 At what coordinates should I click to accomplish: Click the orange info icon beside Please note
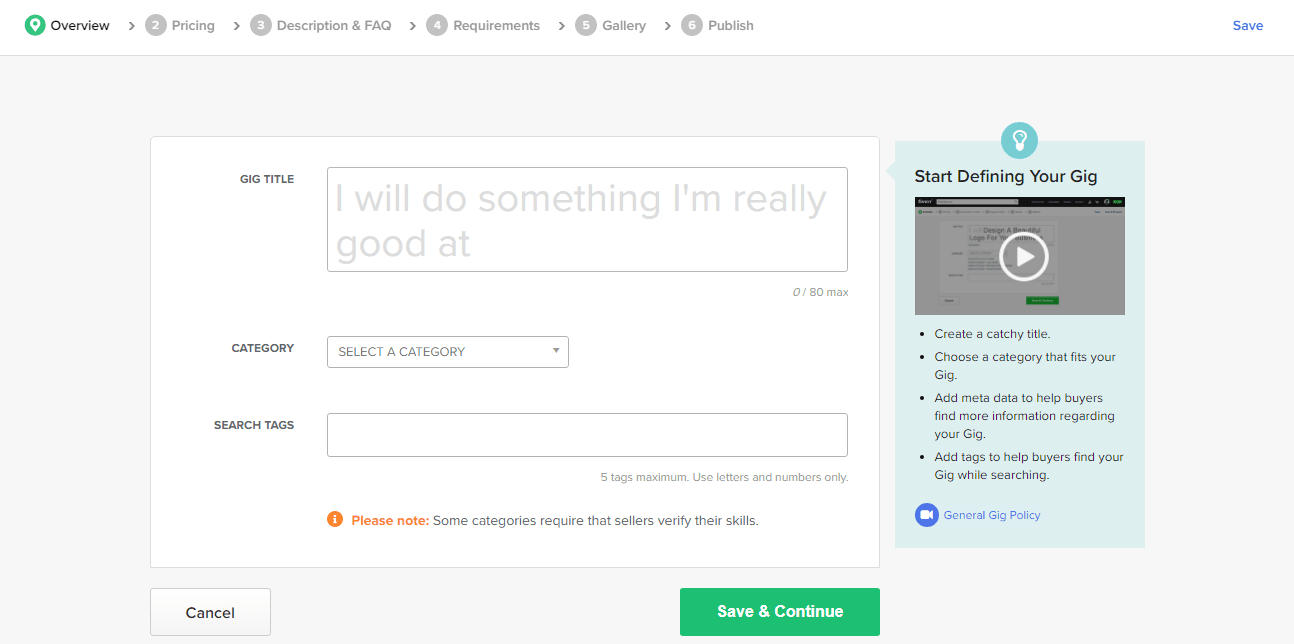coord(335,520)
